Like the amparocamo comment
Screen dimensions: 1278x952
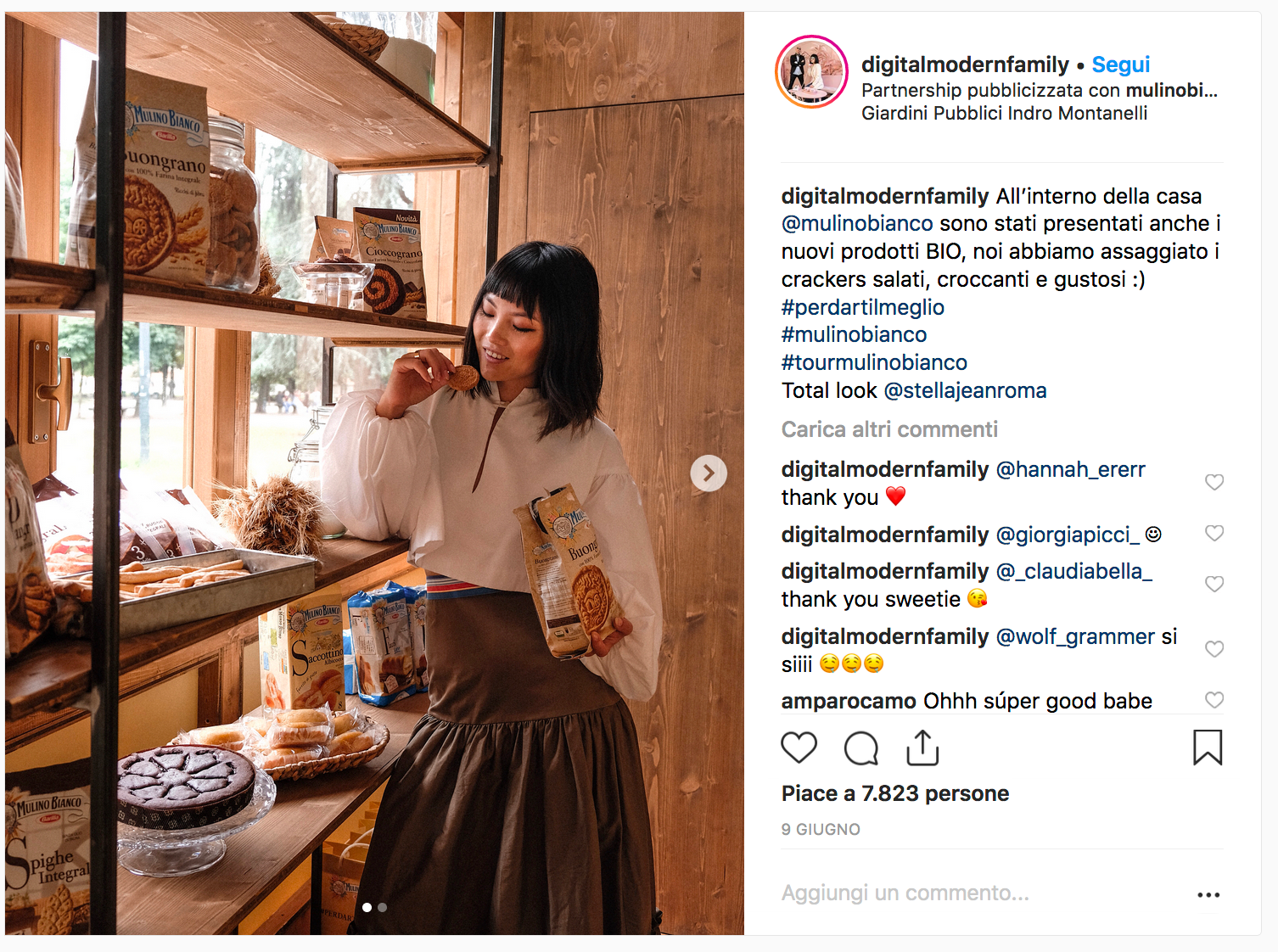(x=1214, y=700)
